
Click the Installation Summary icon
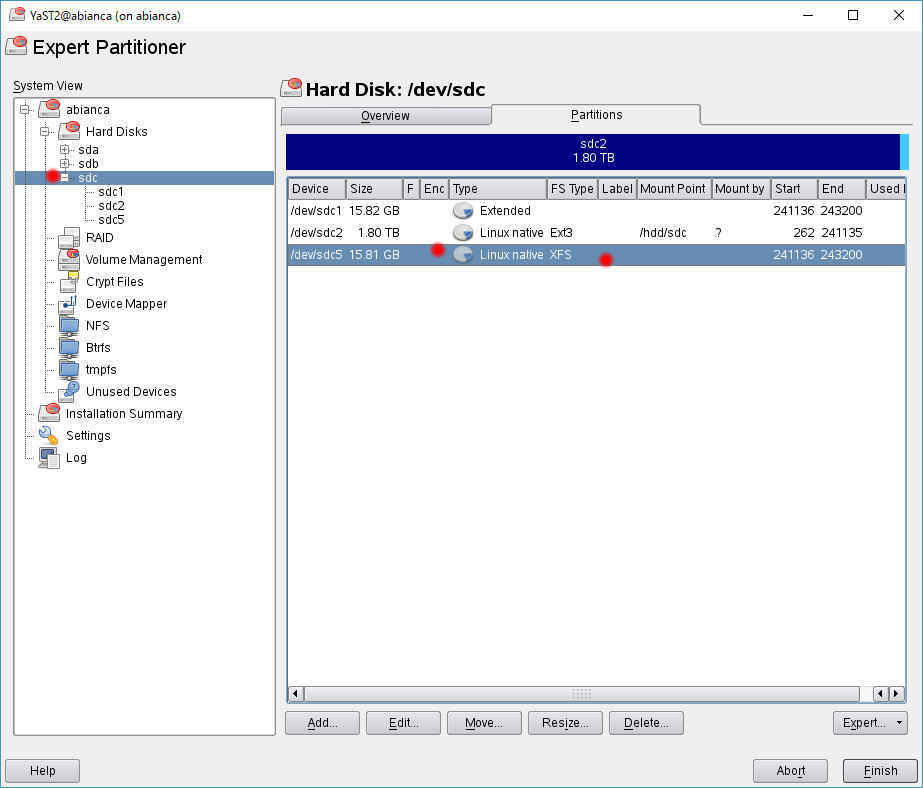click(49, 413)
